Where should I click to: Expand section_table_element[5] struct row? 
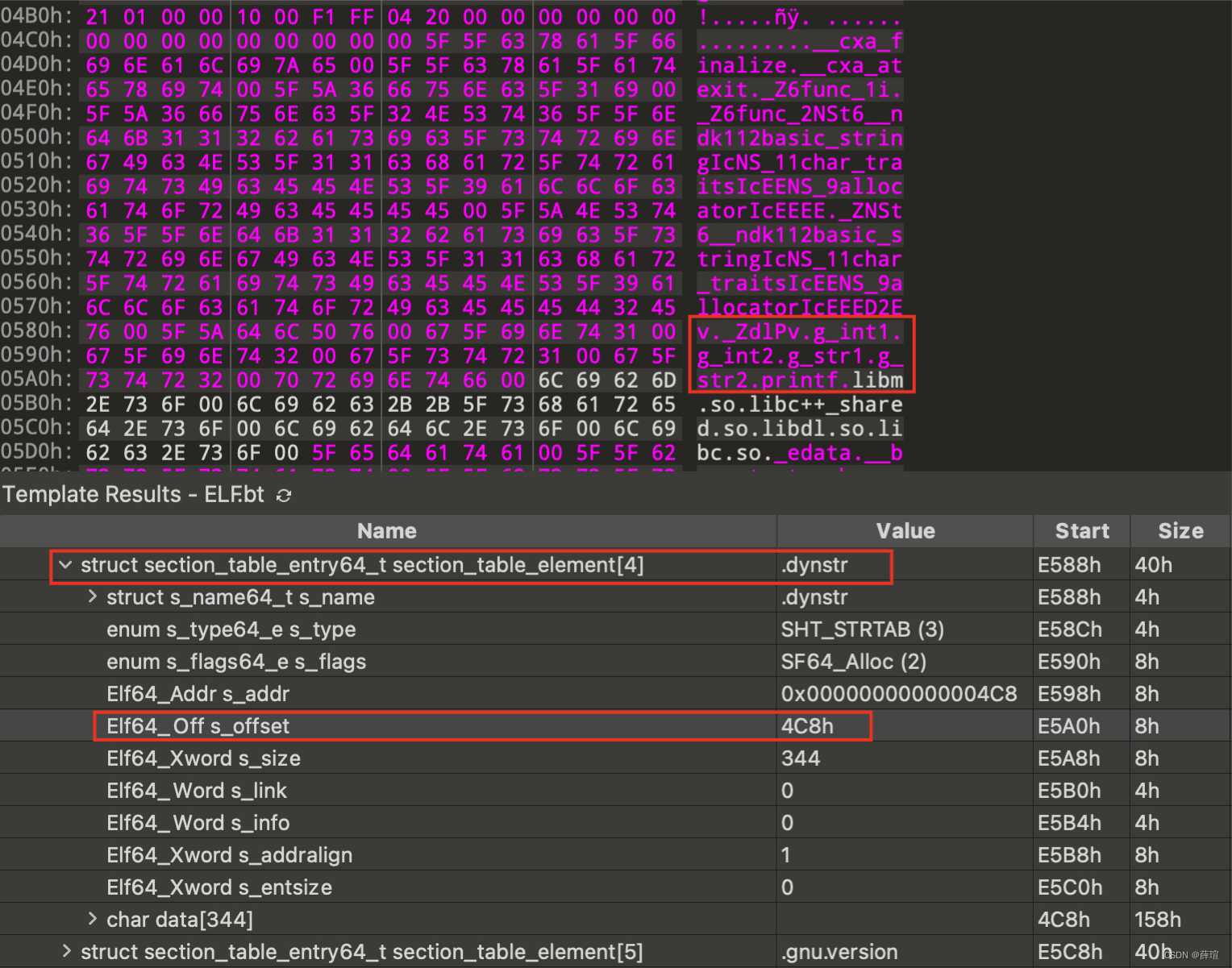(x=65, y=951)
